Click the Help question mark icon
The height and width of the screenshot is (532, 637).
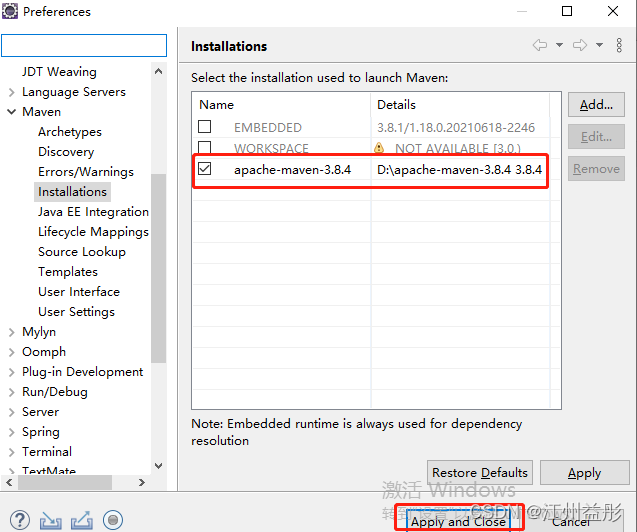click(20, 520)
